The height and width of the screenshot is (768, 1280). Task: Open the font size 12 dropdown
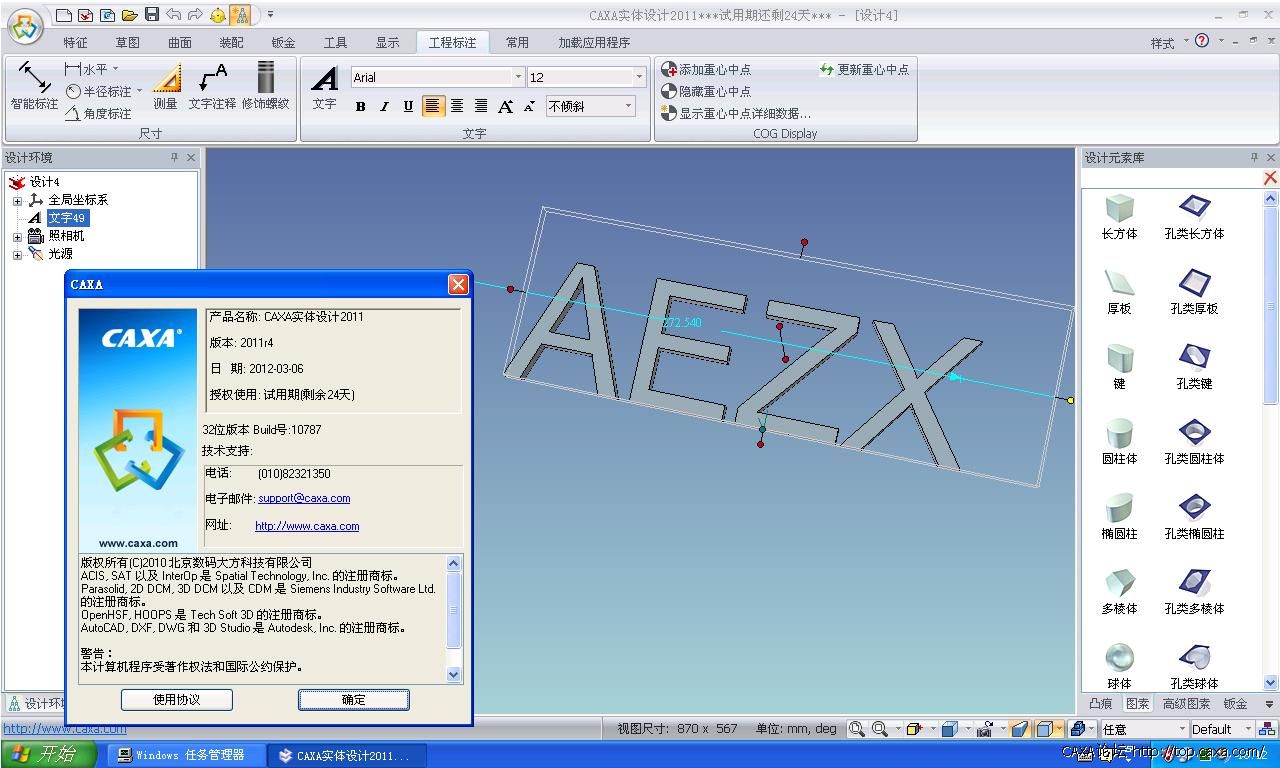click(x=639, y=77)
